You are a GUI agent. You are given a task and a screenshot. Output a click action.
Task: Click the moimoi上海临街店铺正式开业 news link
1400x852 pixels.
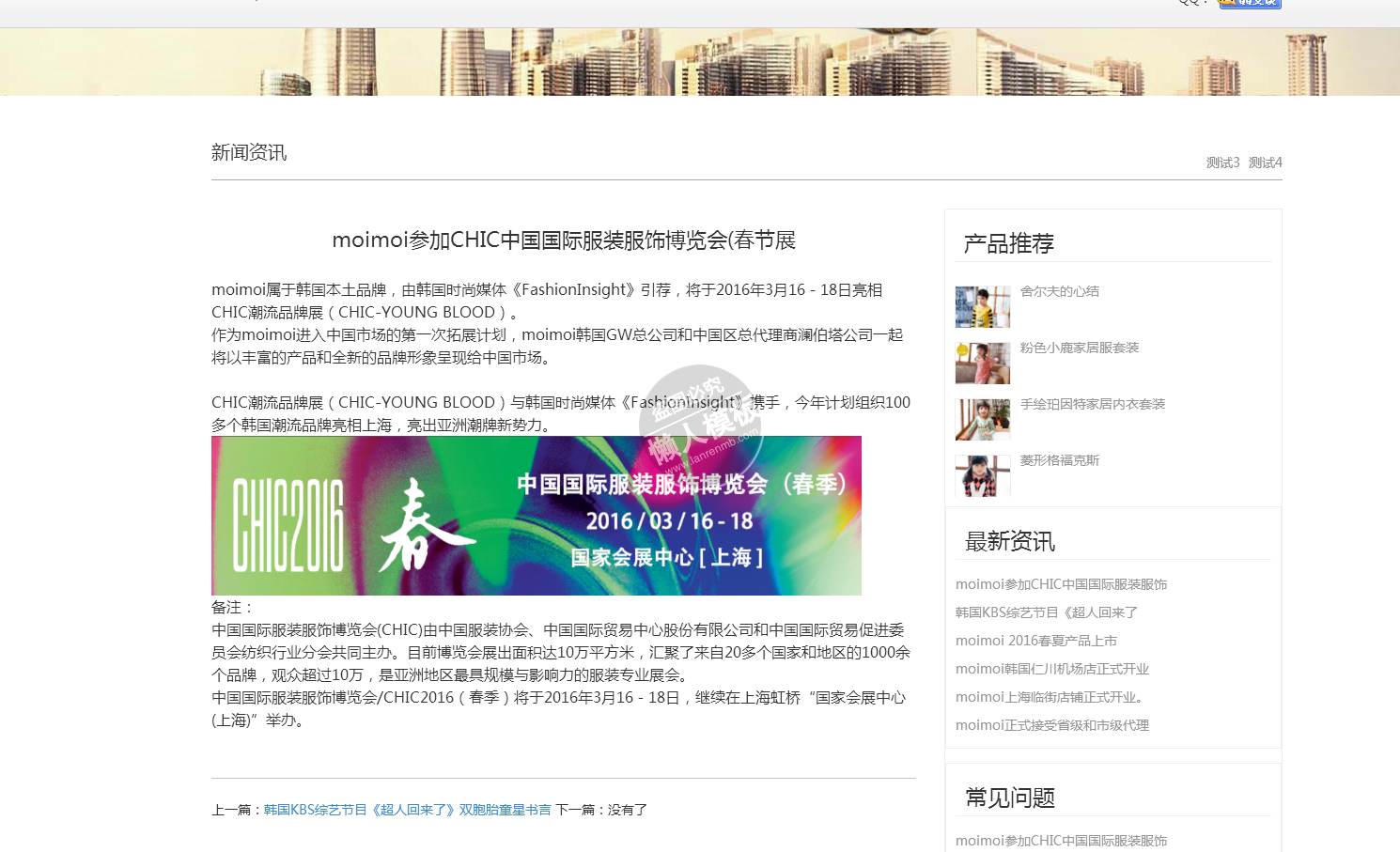pyautogui.click(x=1050, y=697)
